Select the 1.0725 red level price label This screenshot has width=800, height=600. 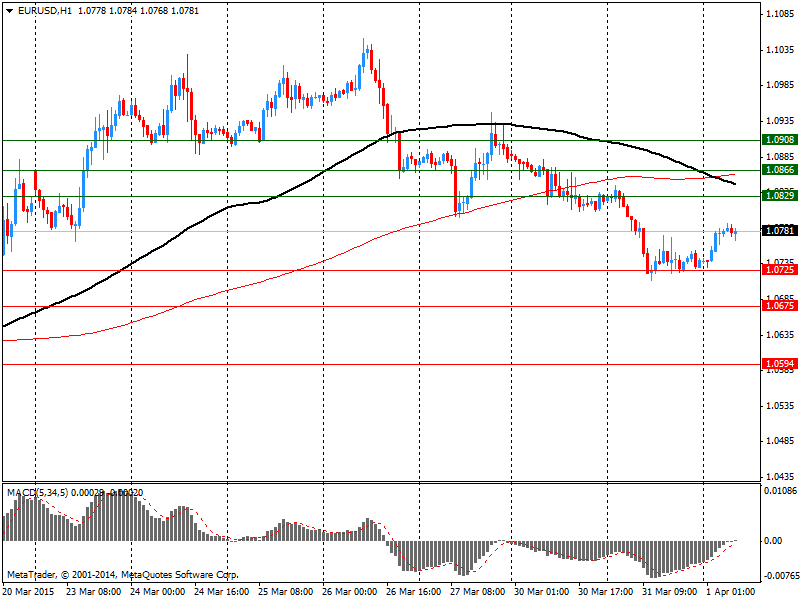point(780,269)
